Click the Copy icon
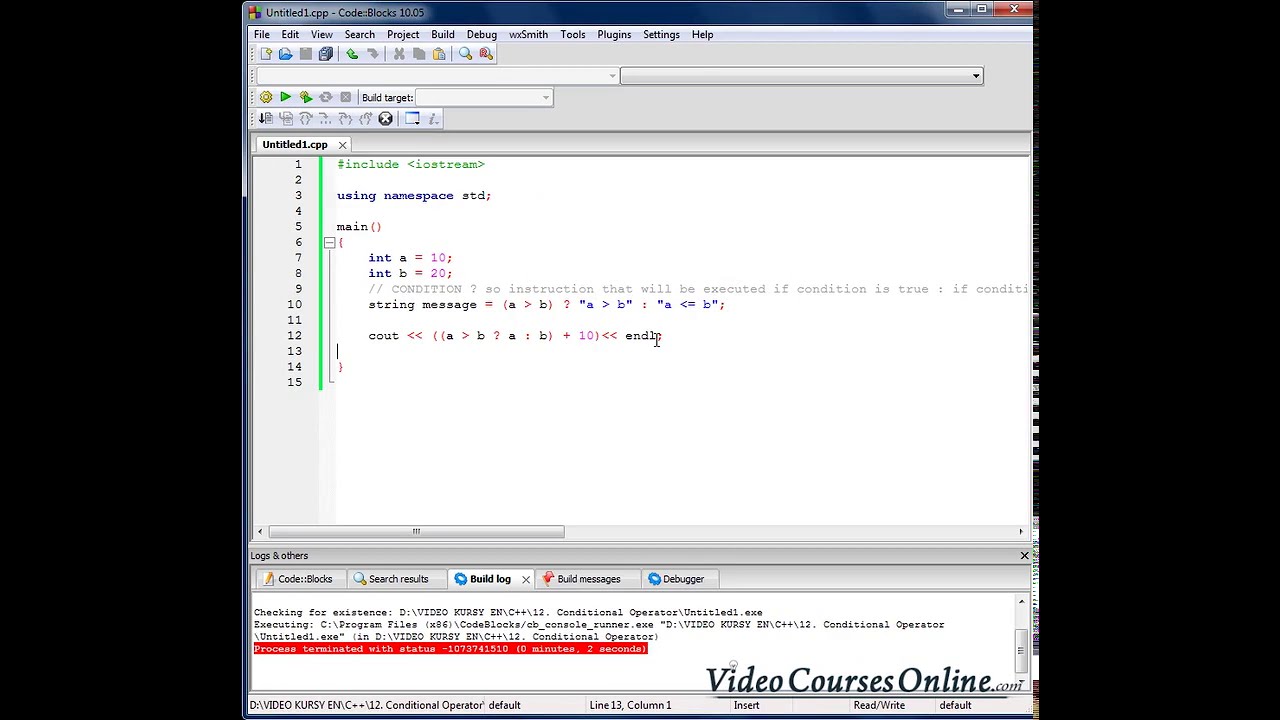The height and width of the screenshot is (720, 1280). pos(419,54)
